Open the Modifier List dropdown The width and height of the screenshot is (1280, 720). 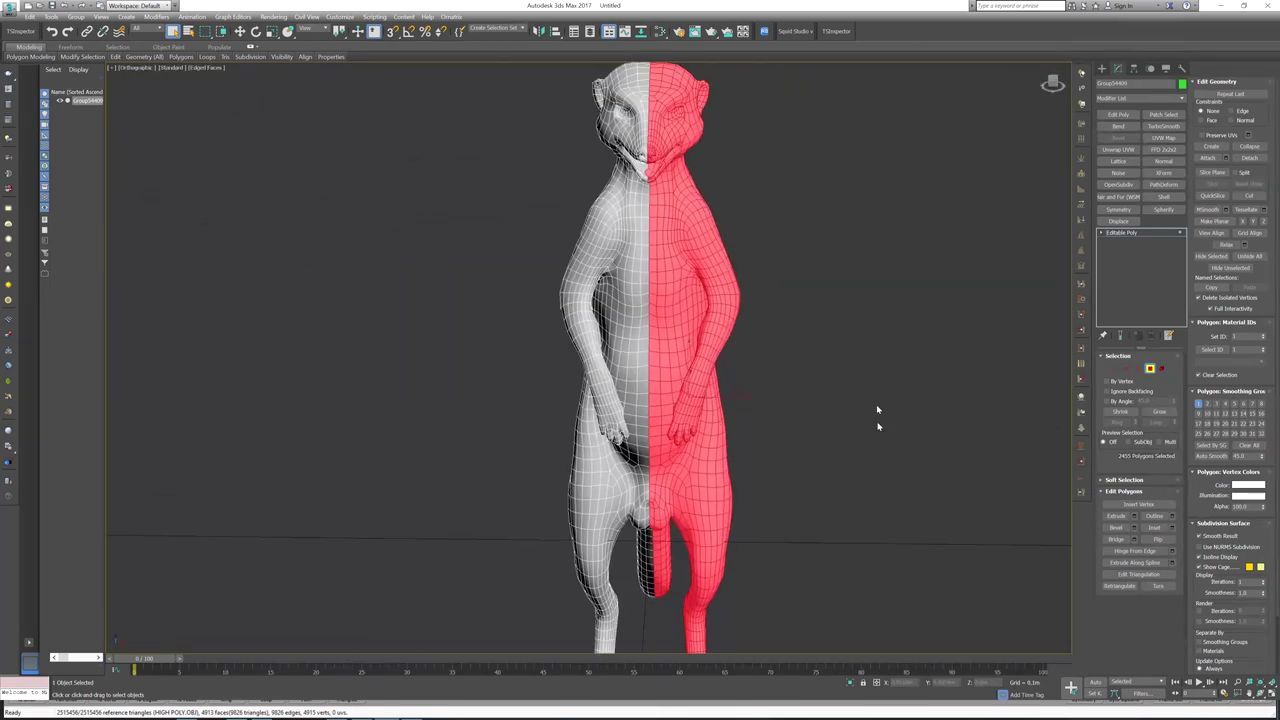point(1141,98)
